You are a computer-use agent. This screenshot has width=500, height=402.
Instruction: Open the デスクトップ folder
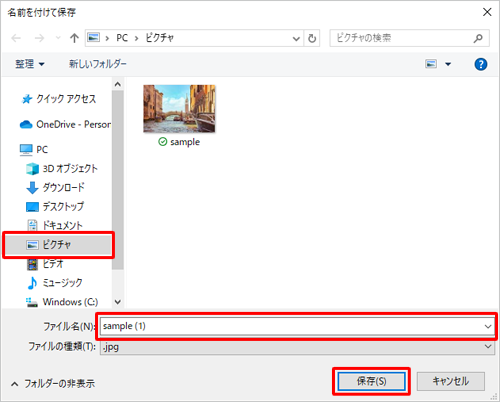63,207
